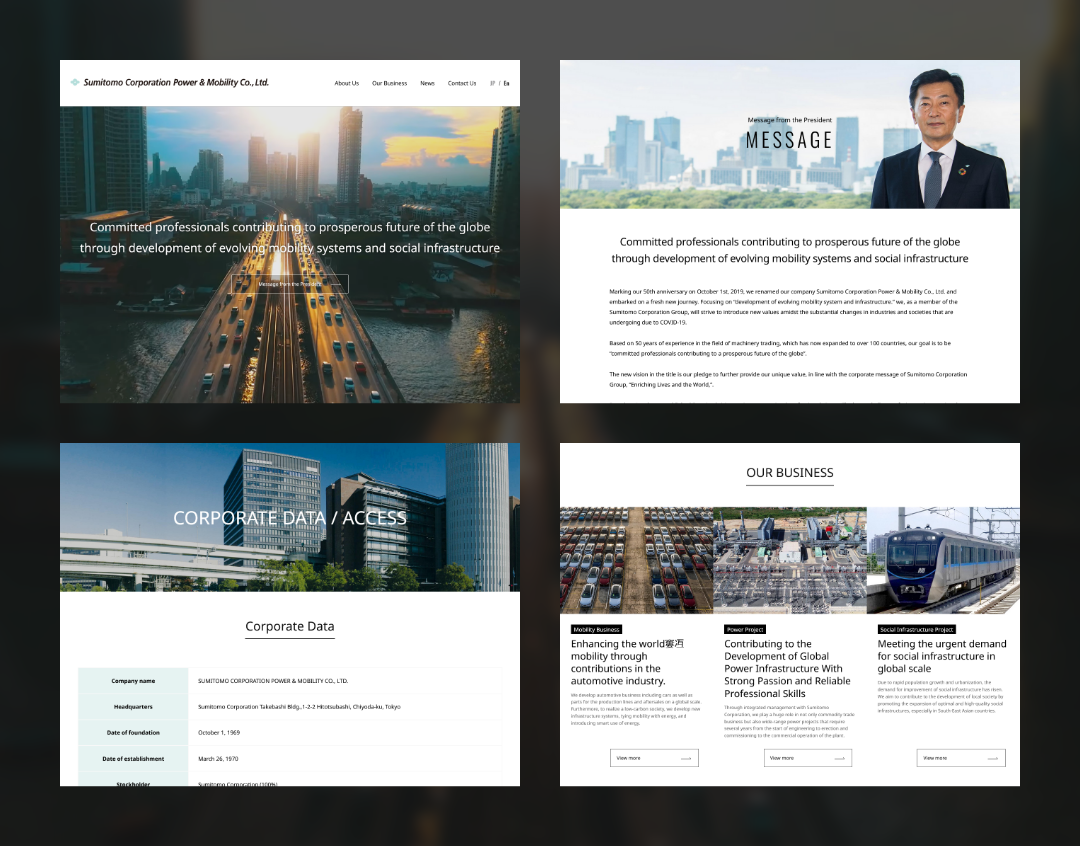Click View more under Mobility Business
1080x846 pixels.
click(x=654, y=758)
